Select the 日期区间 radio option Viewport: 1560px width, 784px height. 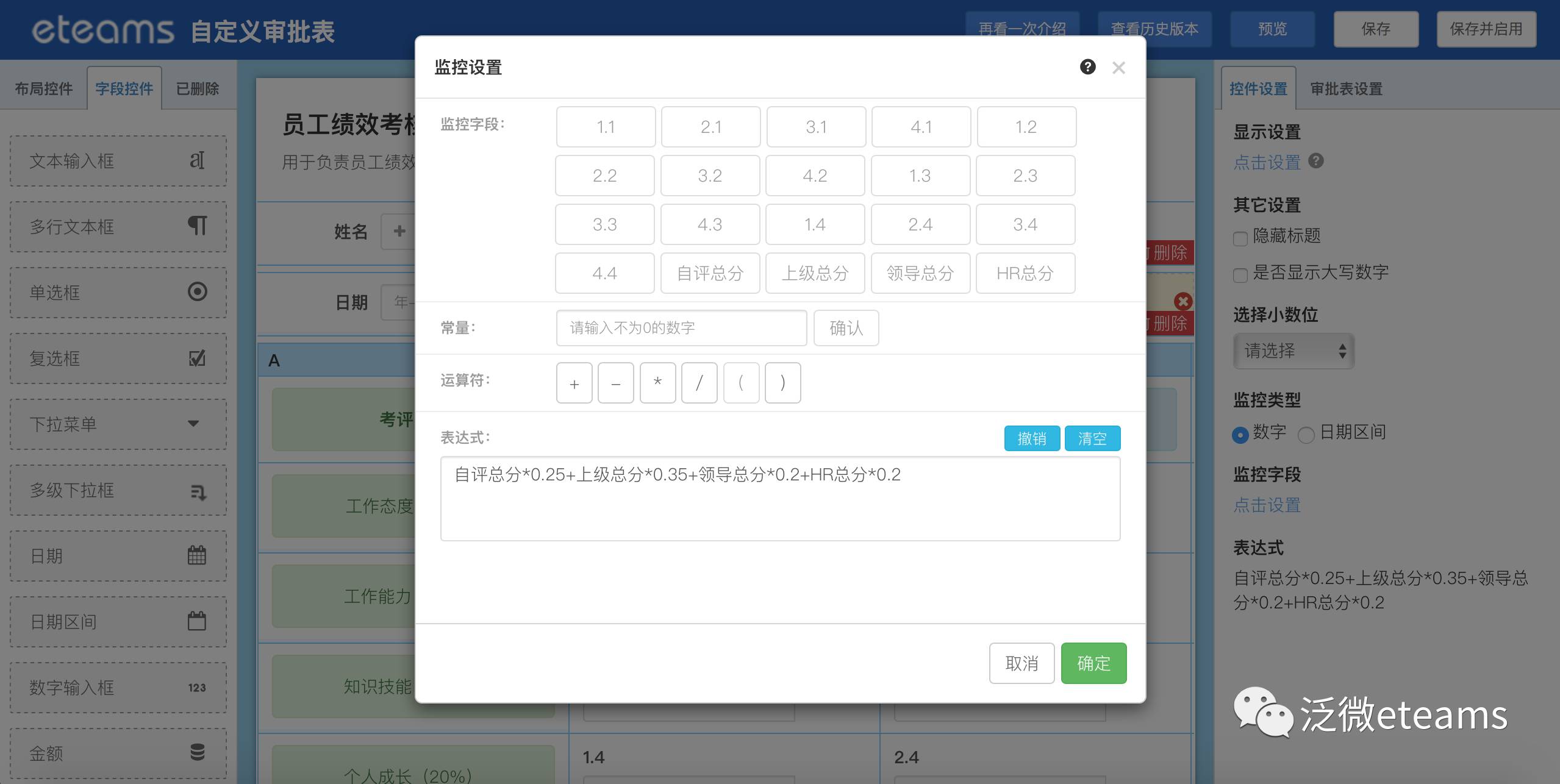click(1306, 435)
